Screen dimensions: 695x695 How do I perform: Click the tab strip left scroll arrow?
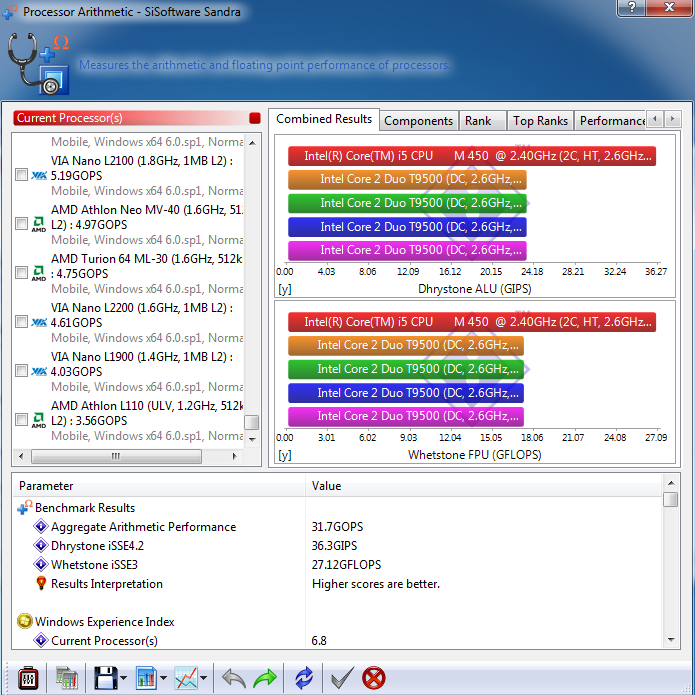(655, 119)
